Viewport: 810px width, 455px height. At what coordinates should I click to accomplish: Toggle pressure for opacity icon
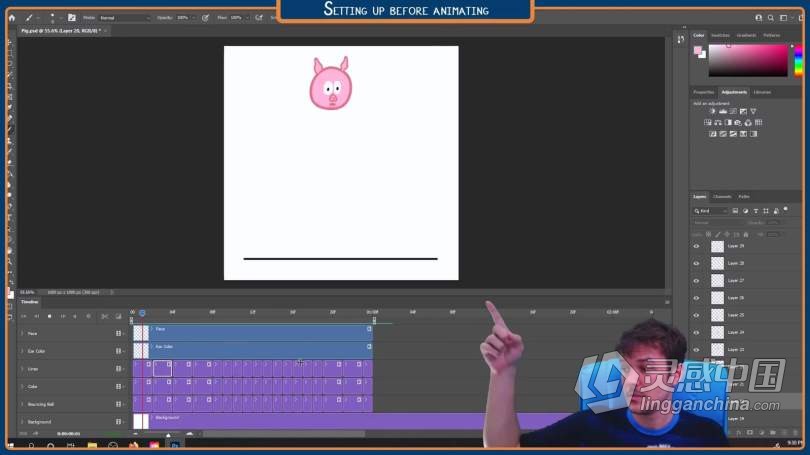pyautogui.click(x=205, y=18)
